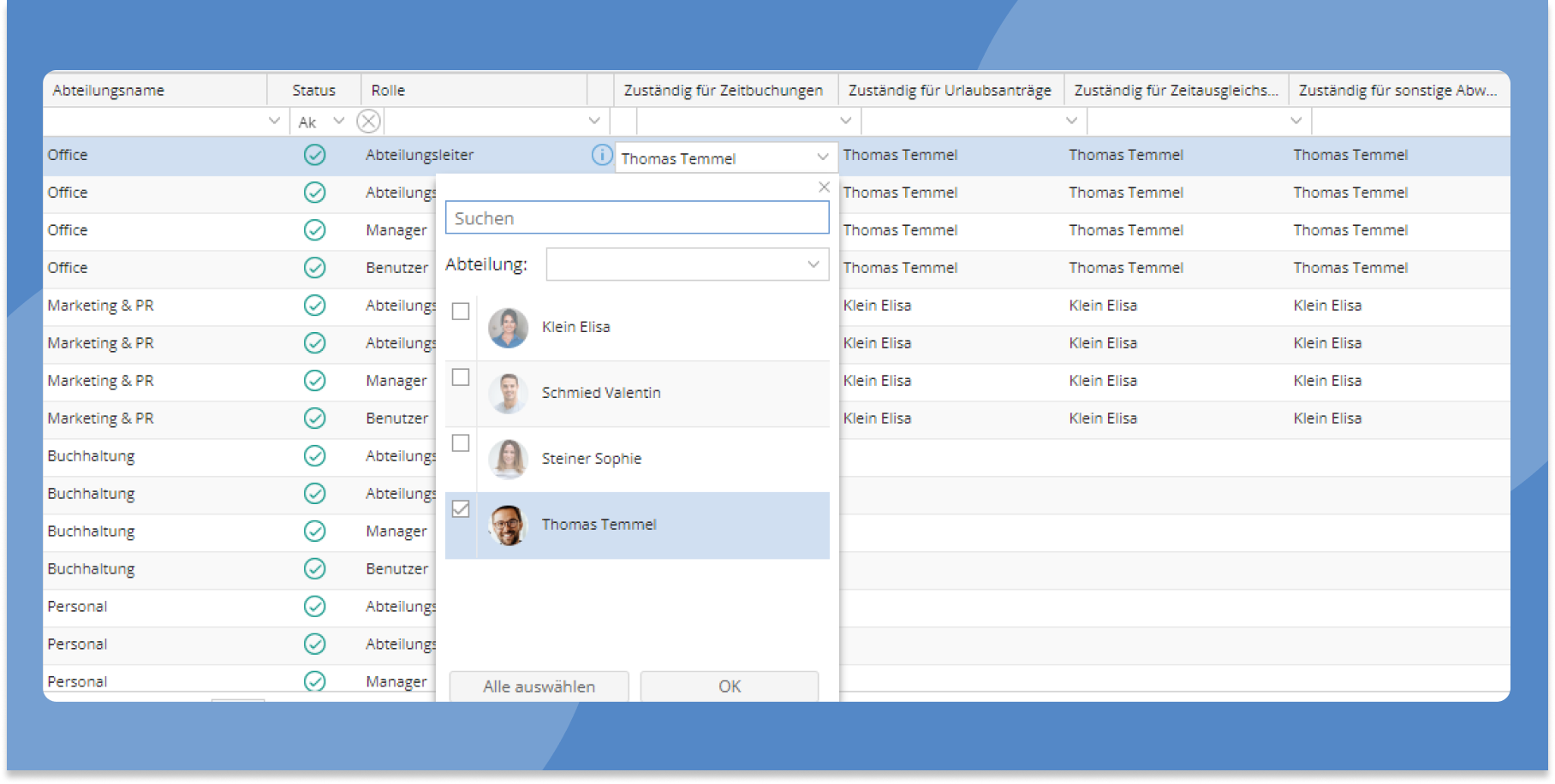Tick the checkbox next to Steiner Sophie
This screenshot has width=1555, height=784.
(x=461, y=443)
